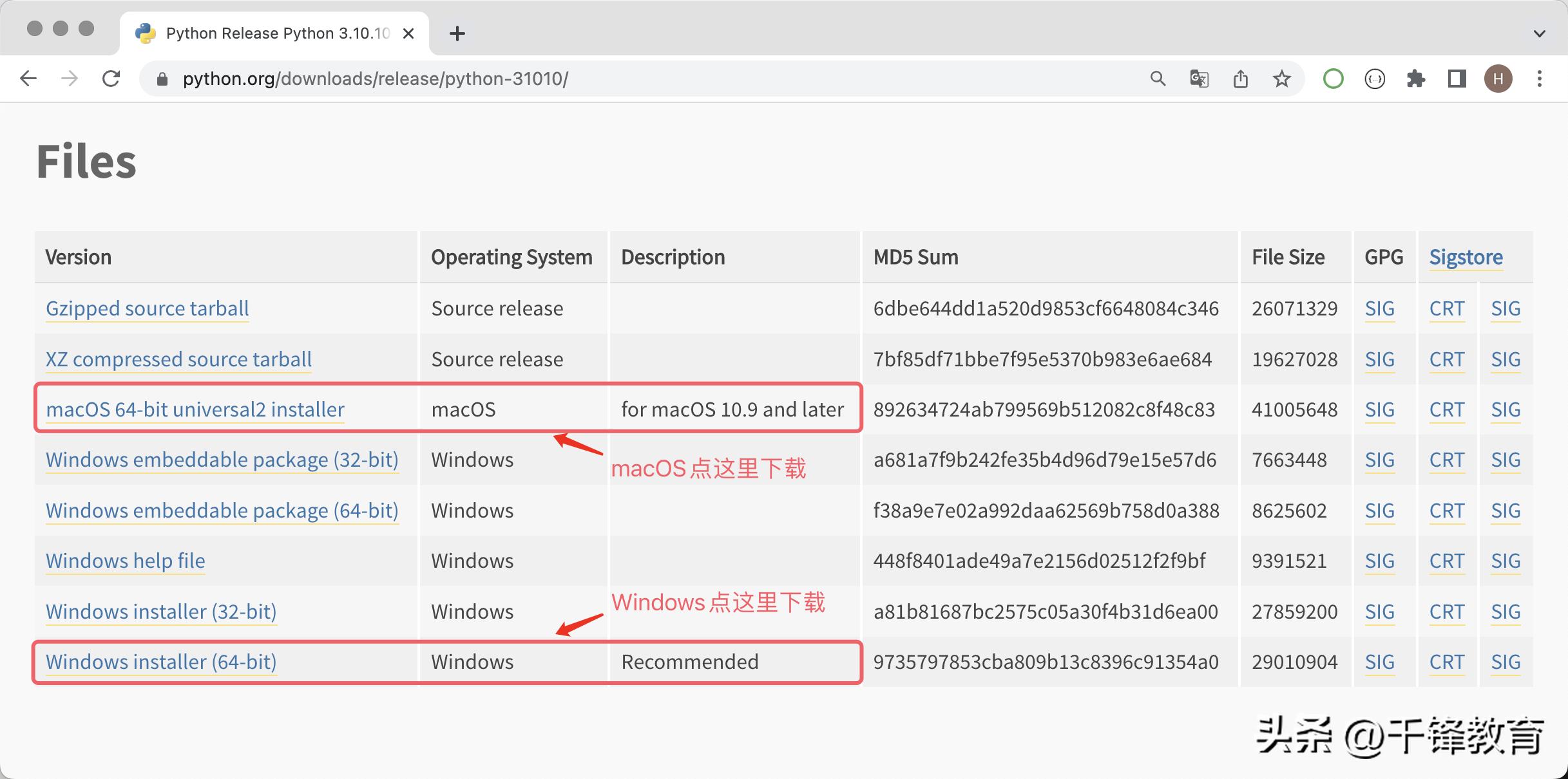Click the search magnifier in address bar
The height and width of the screenshot is (779, 1568).
[x=1158, y=79]
